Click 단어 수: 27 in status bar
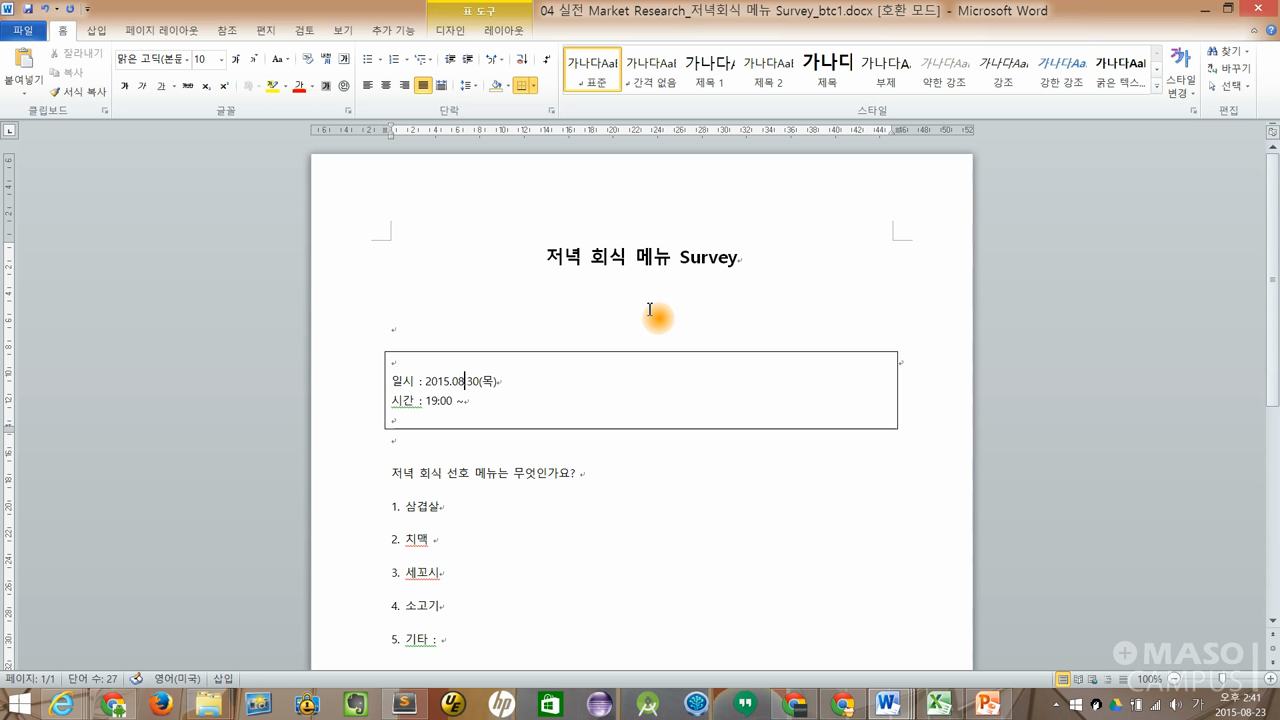Viewport: 1280px width, 720px height. coord(92,679)
